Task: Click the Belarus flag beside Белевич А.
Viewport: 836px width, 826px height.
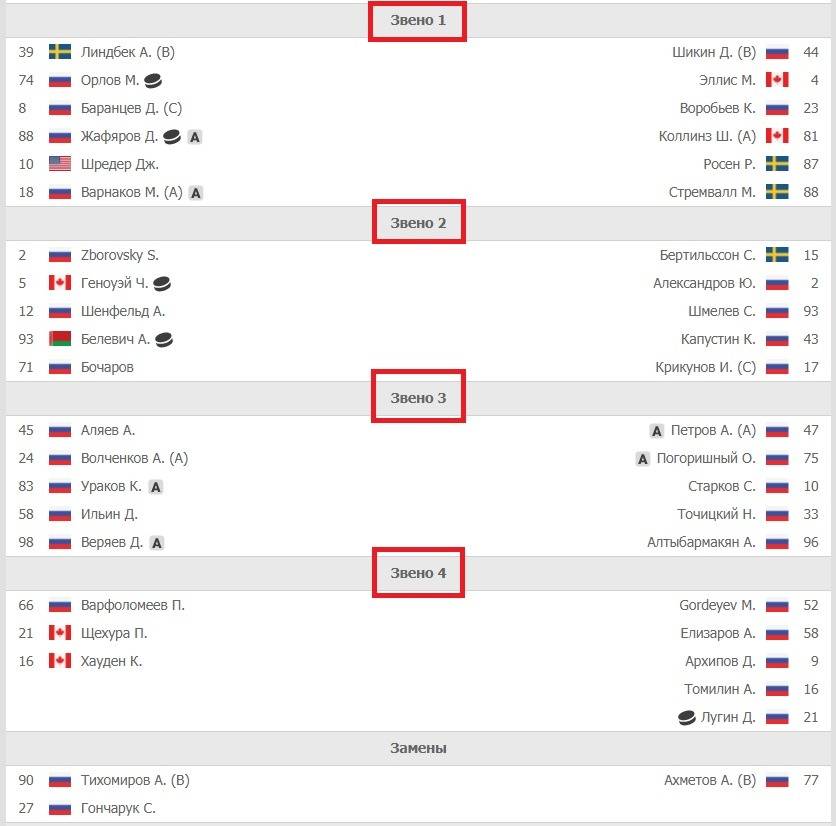Action: (x=59, y=339)
